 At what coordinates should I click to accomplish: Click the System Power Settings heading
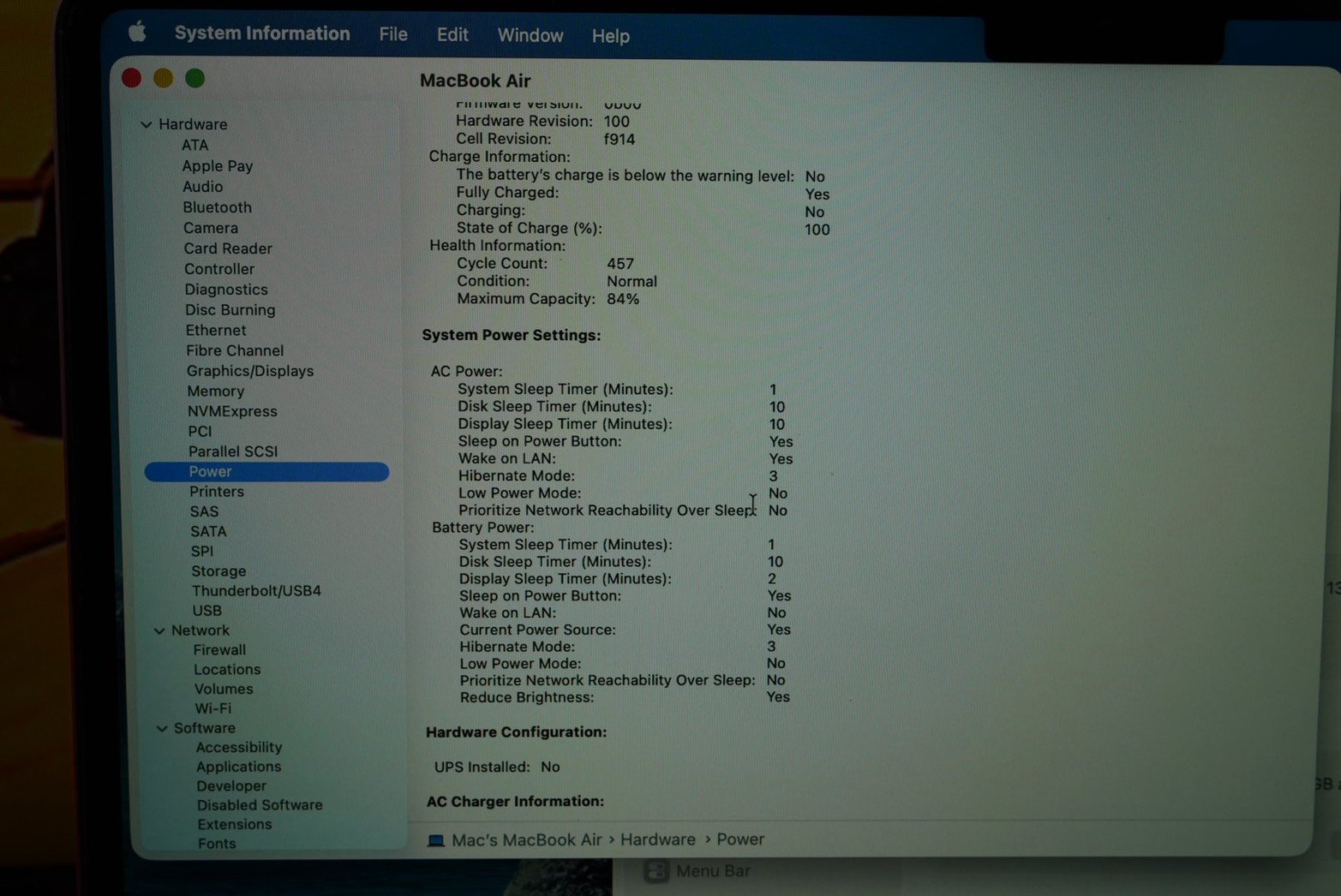pos(512,335)
